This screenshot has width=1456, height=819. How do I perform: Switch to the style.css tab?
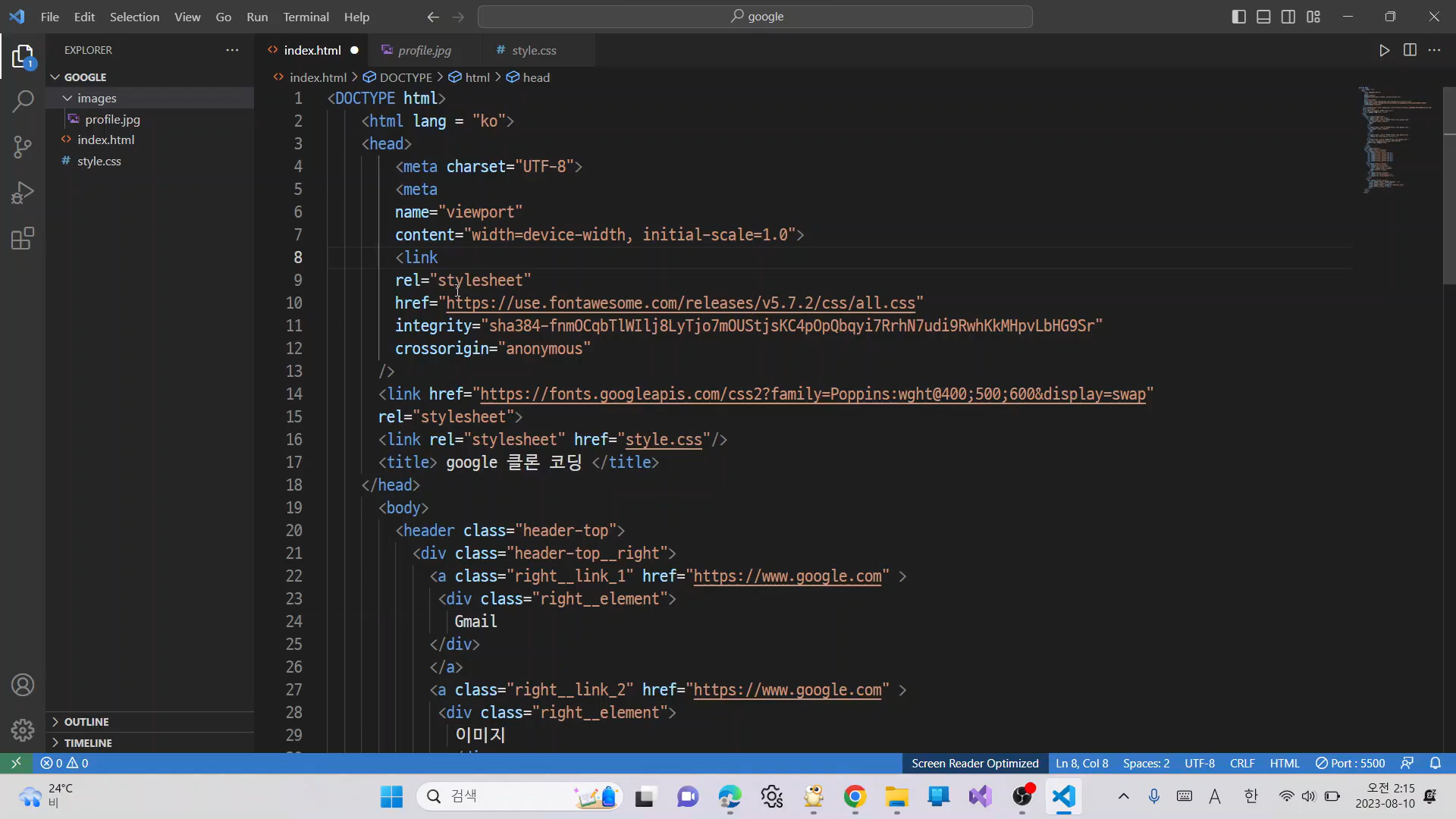(x=533, y=50)
